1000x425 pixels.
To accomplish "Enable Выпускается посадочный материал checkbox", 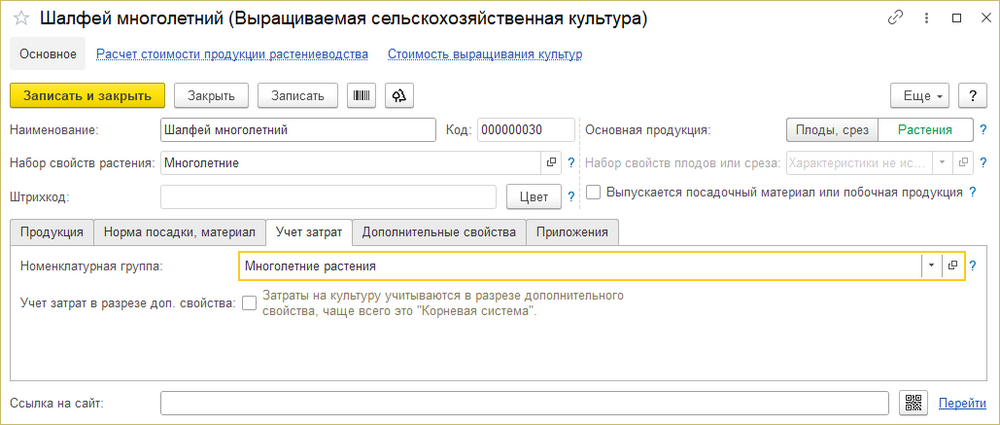I will point(593,193).
